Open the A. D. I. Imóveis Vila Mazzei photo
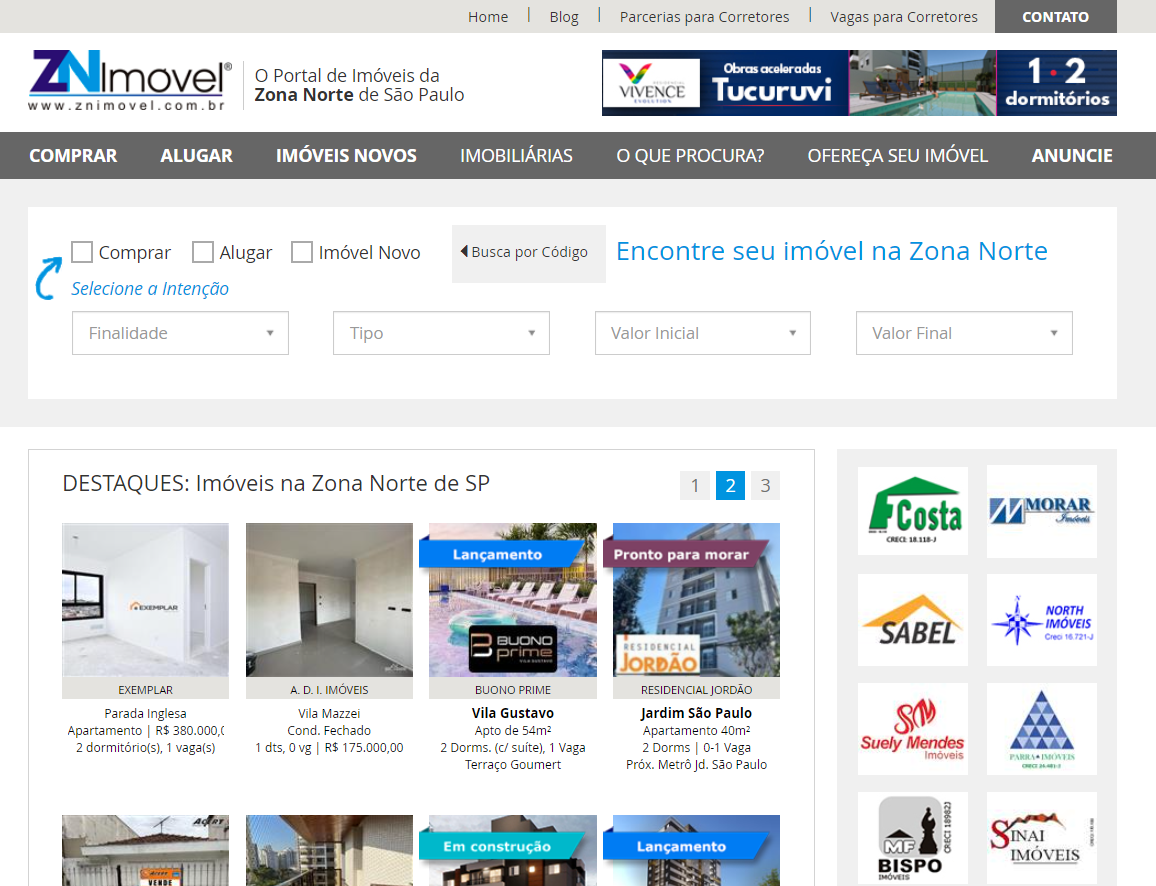 (x=330, y=600)
